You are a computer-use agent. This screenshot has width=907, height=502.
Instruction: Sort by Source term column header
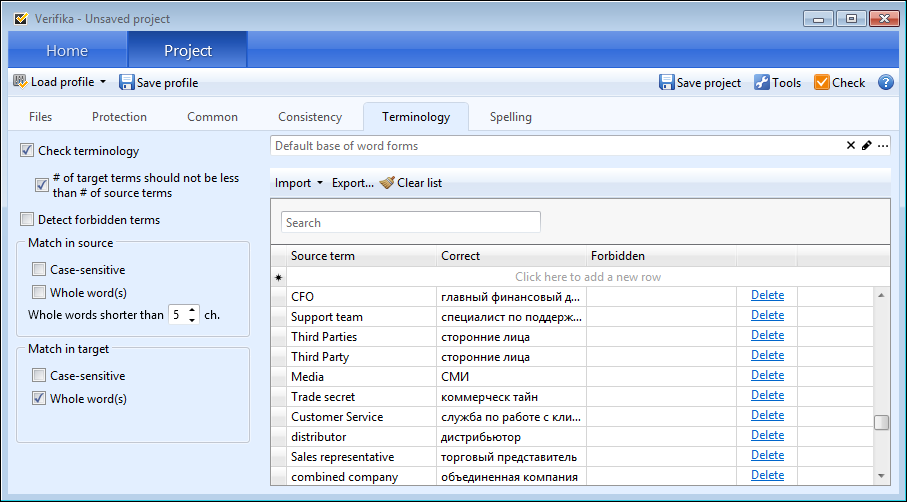361,256
